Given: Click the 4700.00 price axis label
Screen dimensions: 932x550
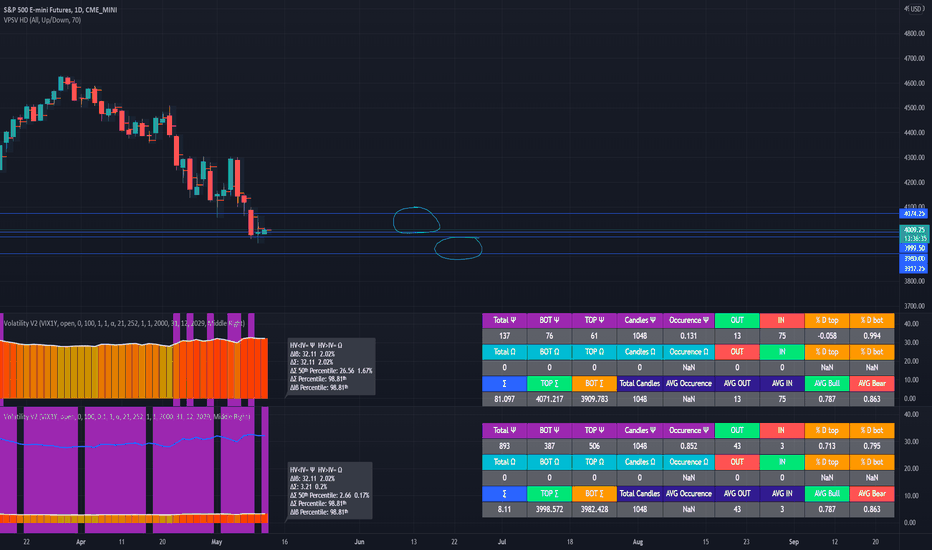Looking at the screenshot, I should tap(914, 59).
